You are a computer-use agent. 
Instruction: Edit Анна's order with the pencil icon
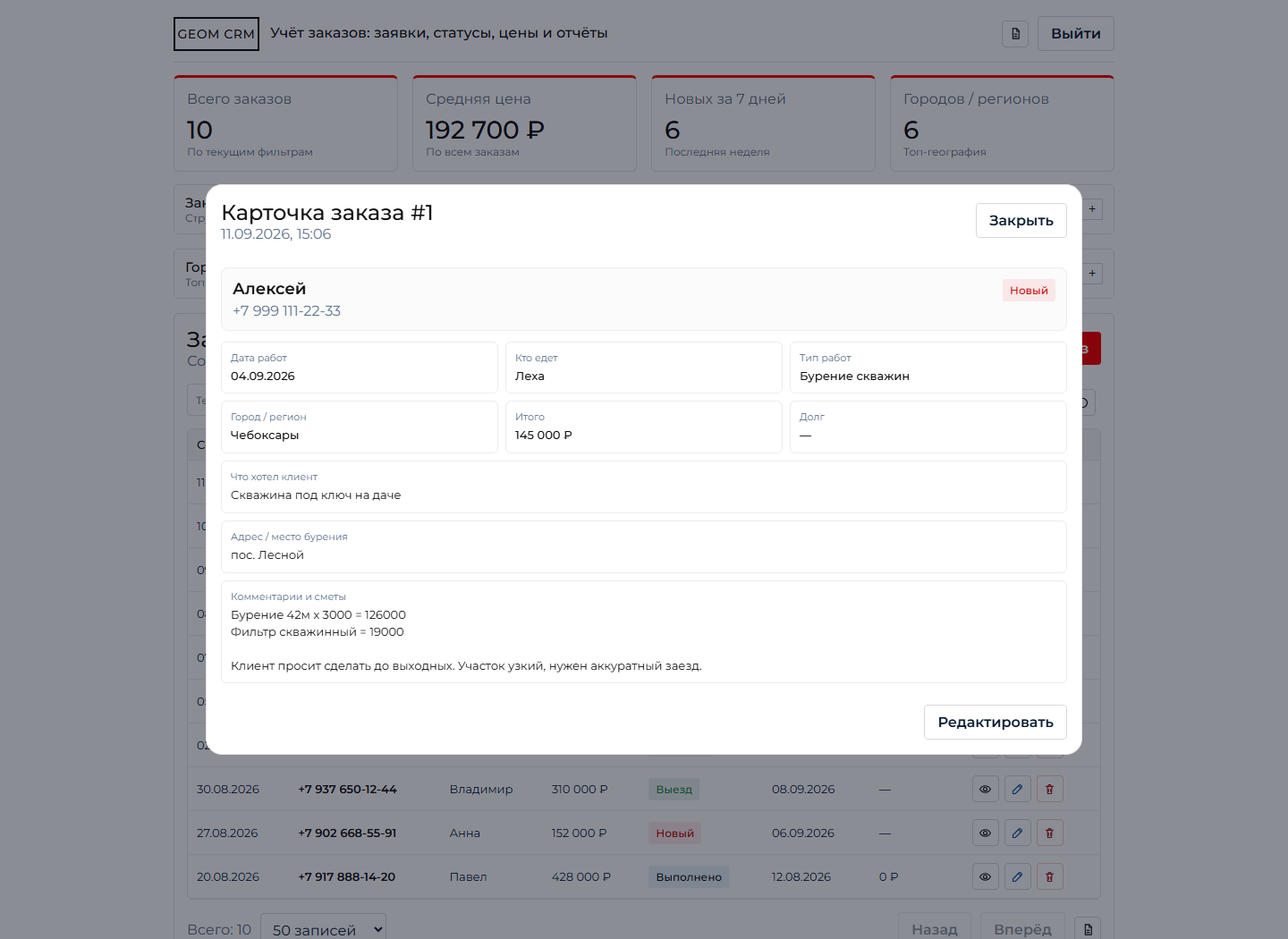coord(1017,833)
